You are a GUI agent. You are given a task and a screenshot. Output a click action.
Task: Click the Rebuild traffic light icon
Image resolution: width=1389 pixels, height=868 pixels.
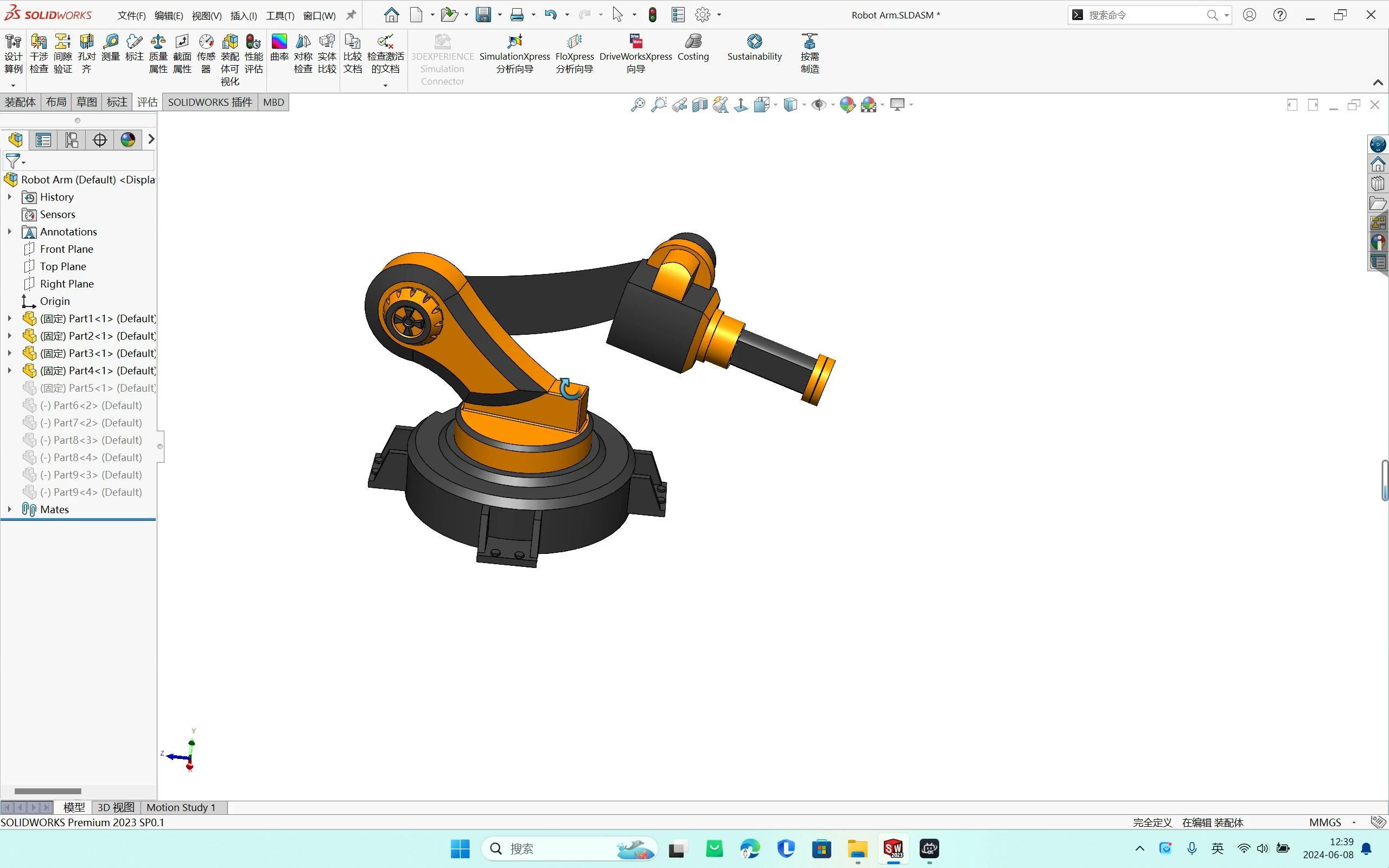(653, 15)
